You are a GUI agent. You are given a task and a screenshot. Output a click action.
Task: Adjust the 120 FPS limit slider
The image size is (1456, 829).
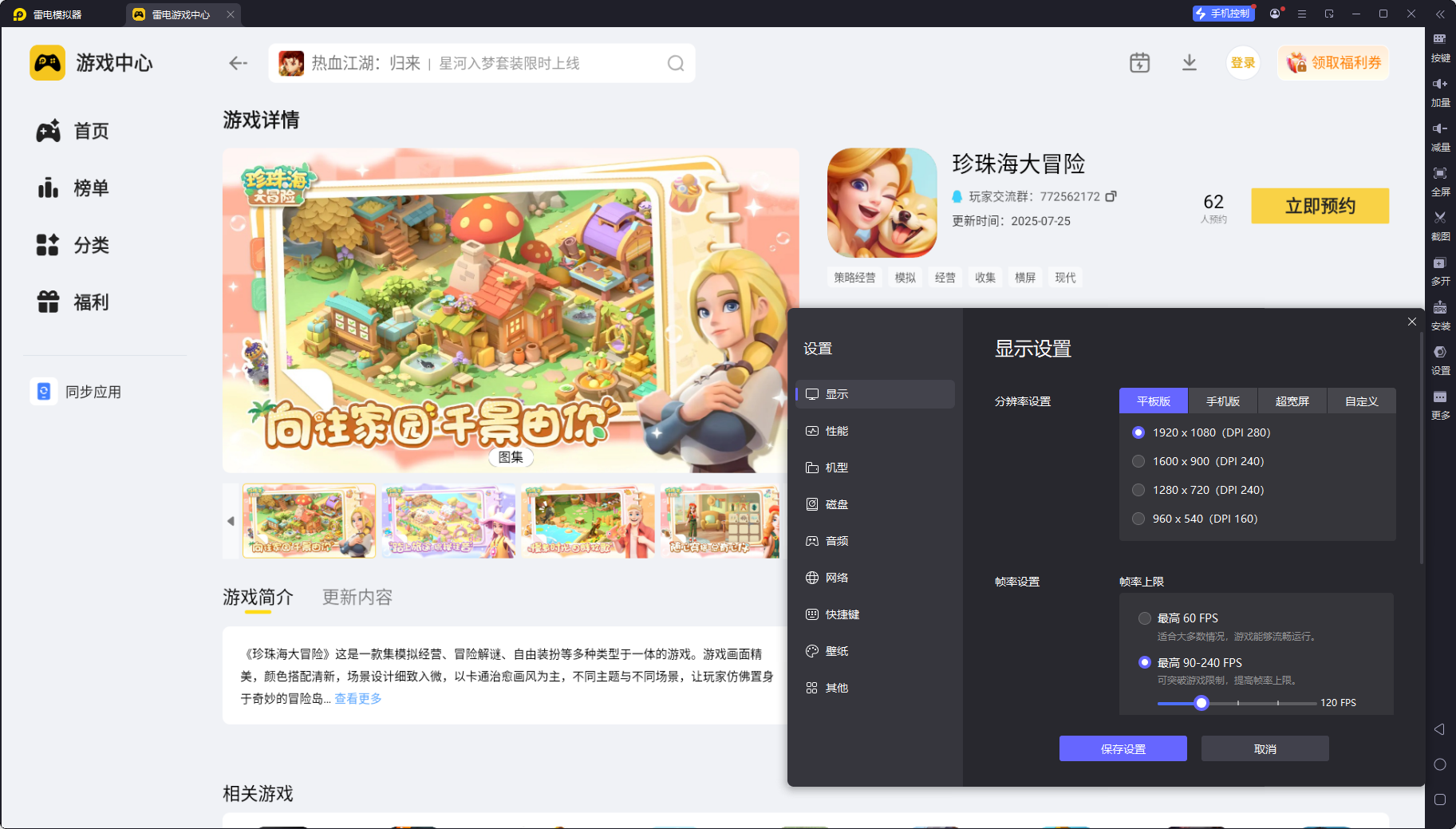click(1201, 703)
